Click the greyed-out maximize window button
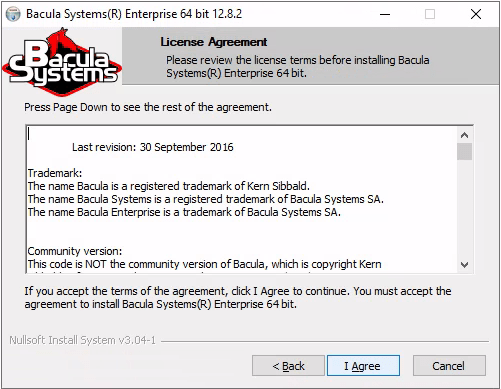Image resolution: width=501 pixels, height=389 pixels. [430, 14]
